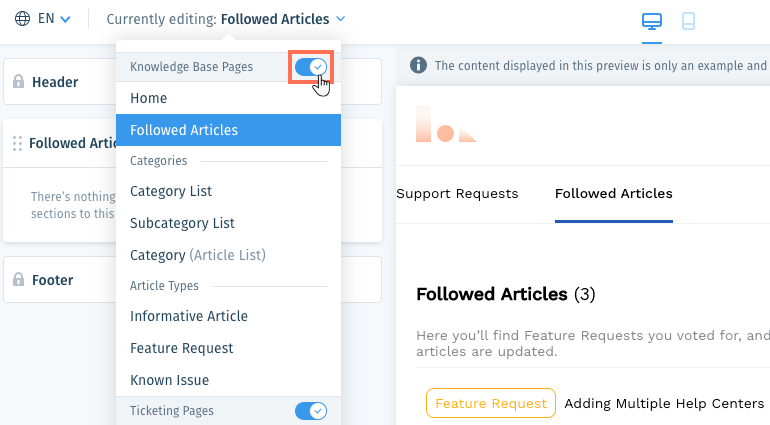Click the Header lock icon
The image size is (770, 425).
(x=18, y=81)
